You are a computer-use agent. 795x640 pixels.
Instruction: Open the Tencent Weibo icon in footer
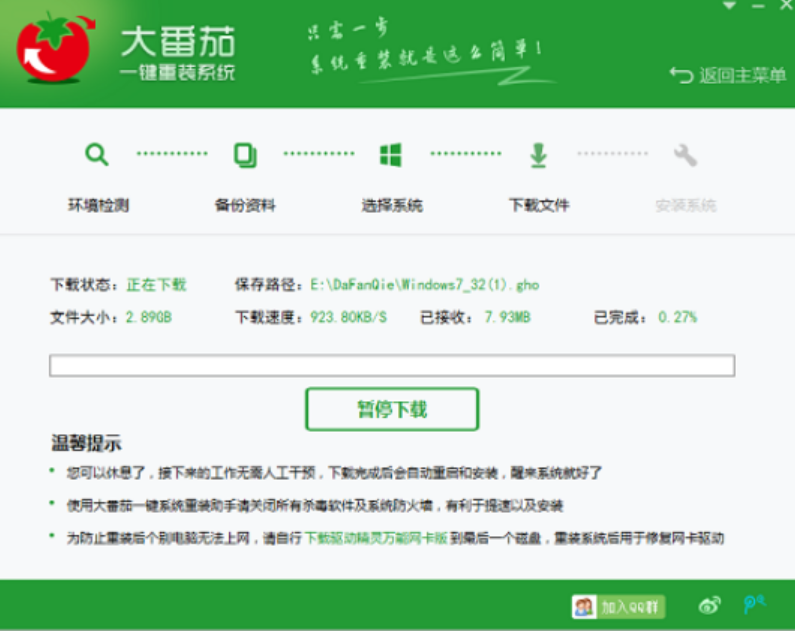pyautogui.click(x=754, y=604)
